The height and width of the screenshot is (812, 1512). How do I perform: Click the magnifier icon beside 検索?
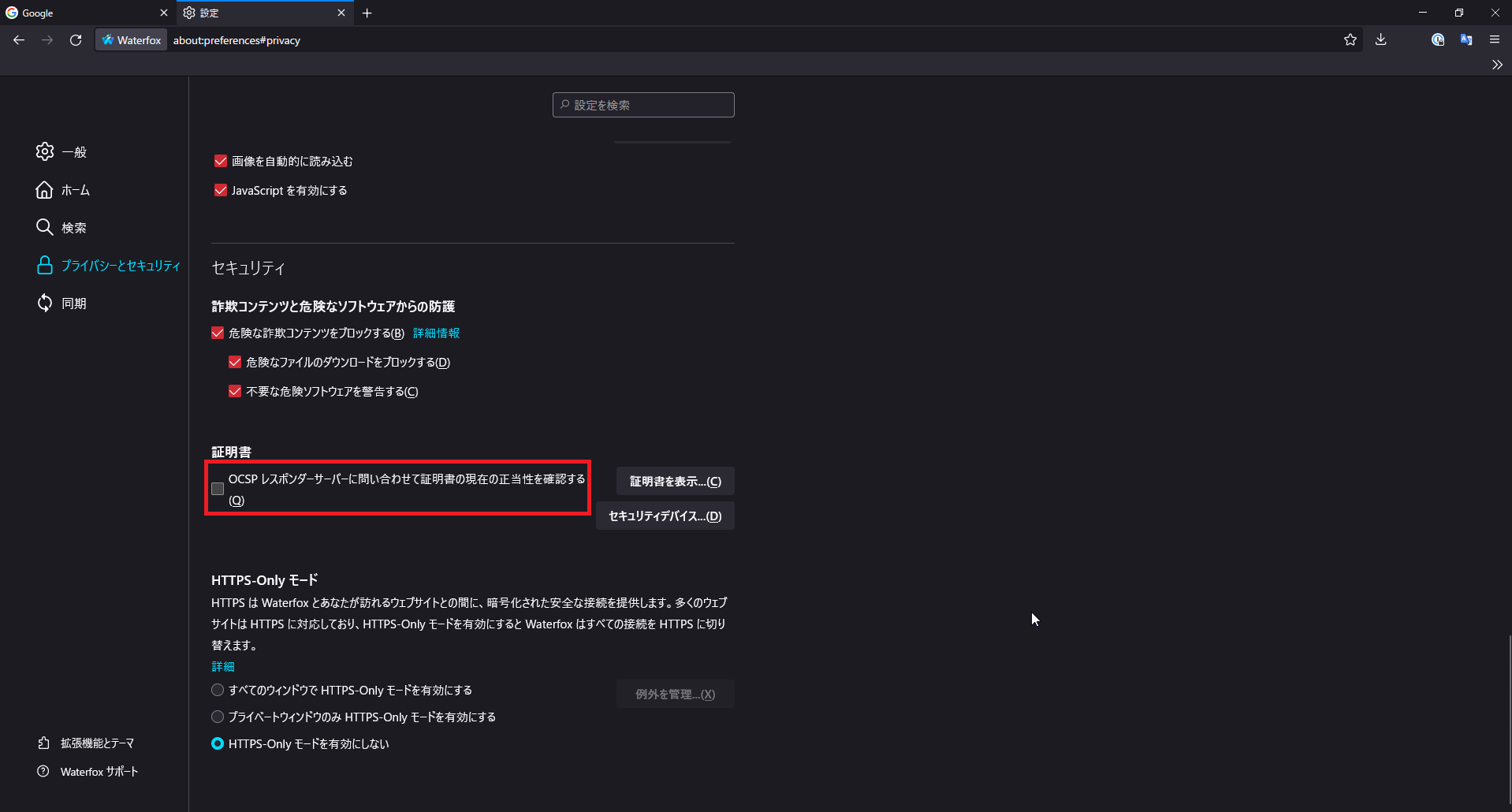45,228
